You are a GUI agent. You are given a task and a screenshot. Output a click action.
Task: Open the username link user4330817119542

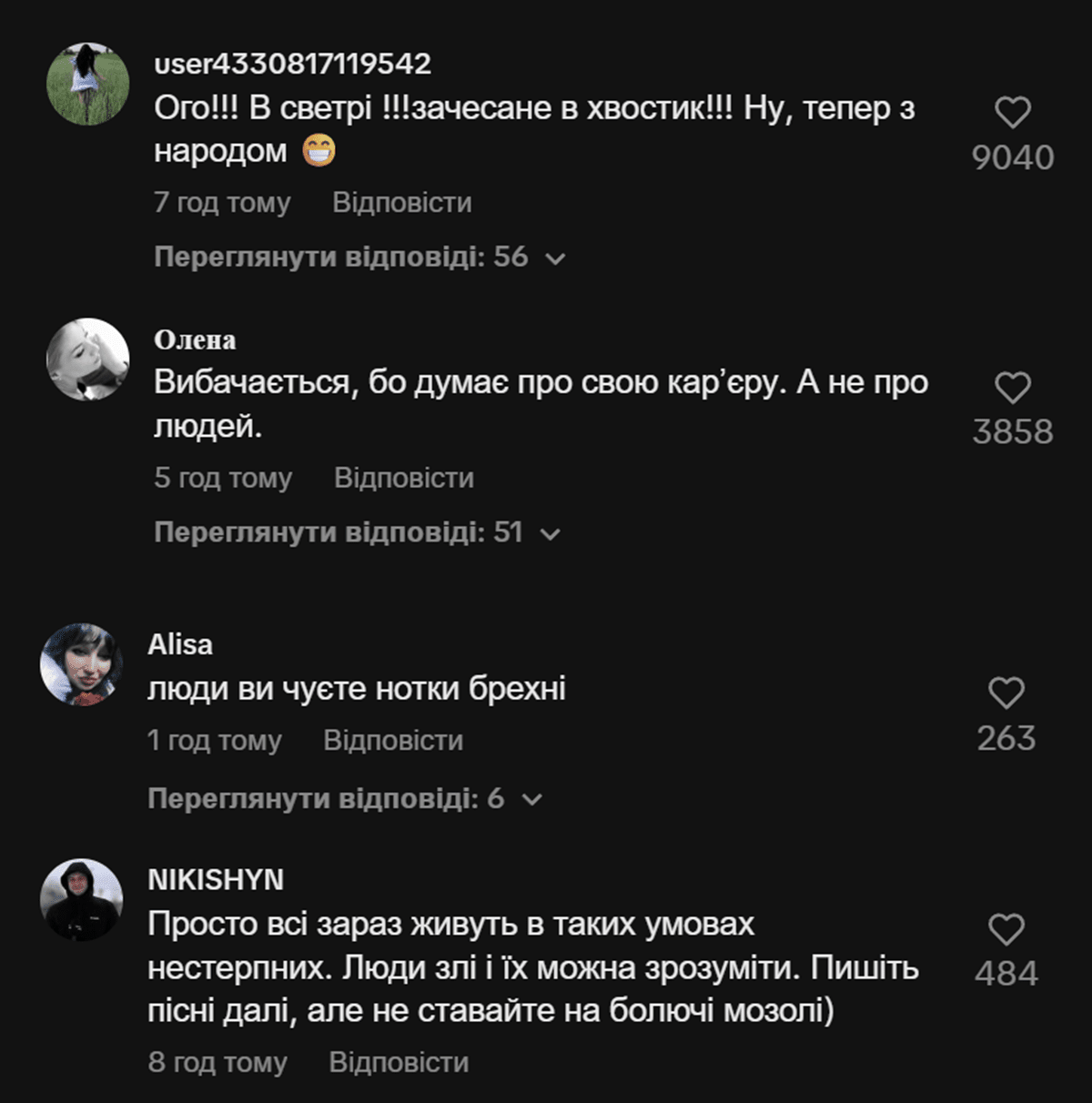tap(292, 64)
